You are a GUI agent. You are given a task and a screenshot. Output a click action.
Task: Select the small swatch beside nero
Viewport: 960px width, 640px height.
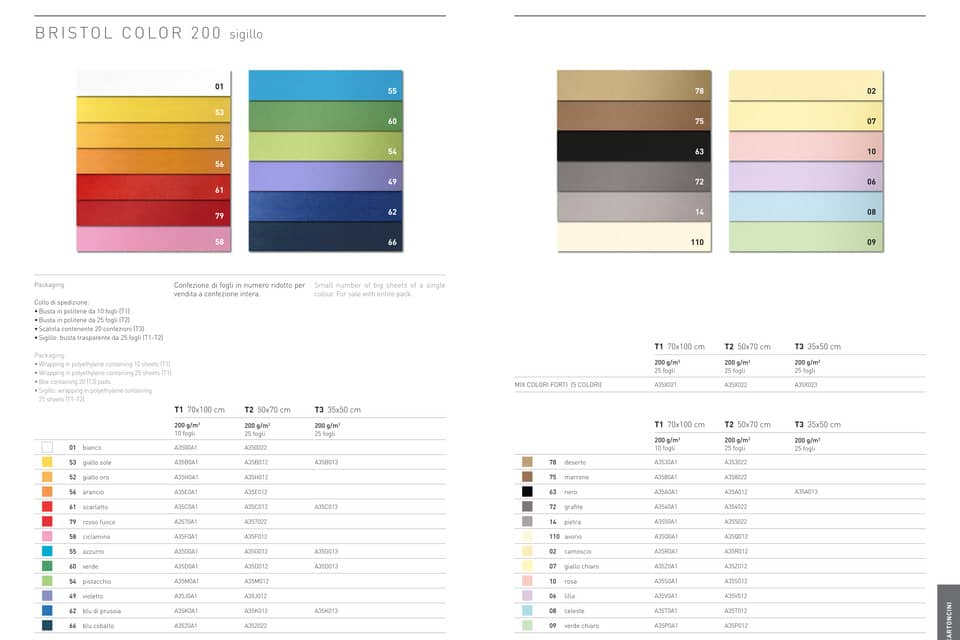[527, 491]
